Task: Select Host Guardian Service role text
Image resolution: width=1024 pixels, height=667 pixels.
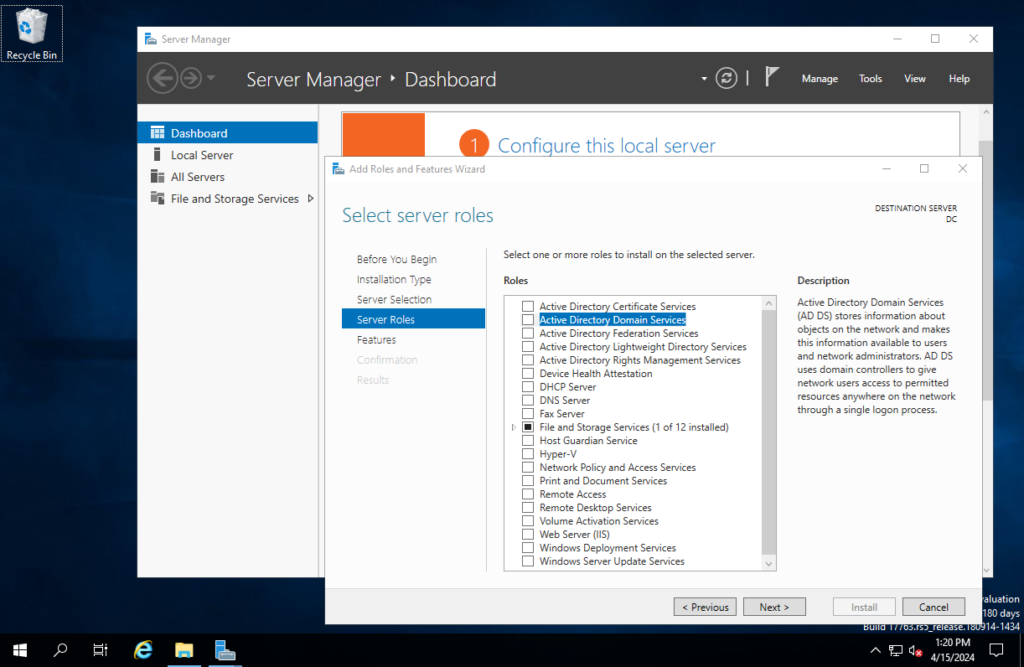Action: coord(588,440)
